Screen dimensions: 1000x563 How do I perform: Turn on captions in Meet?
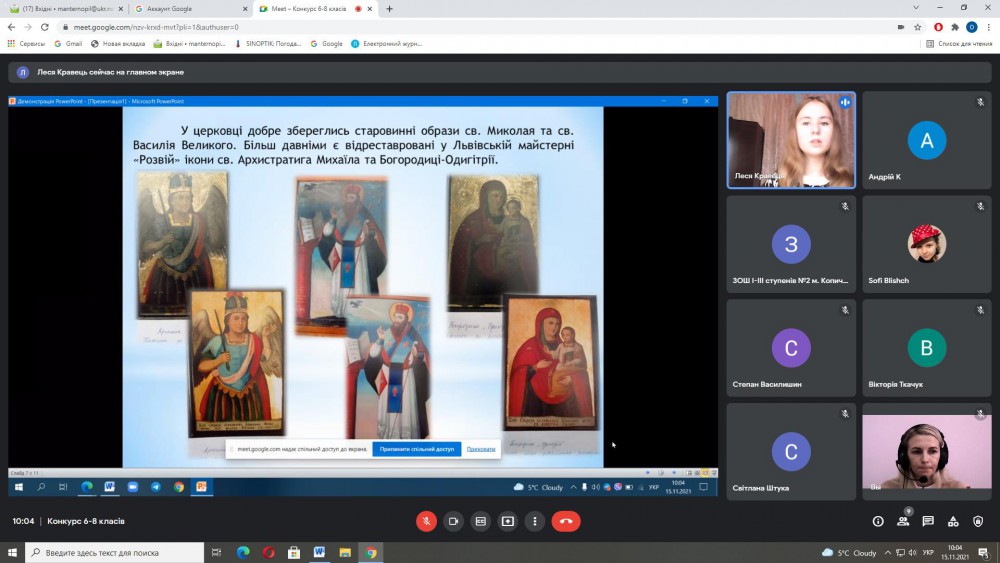(x=480, y=521)
